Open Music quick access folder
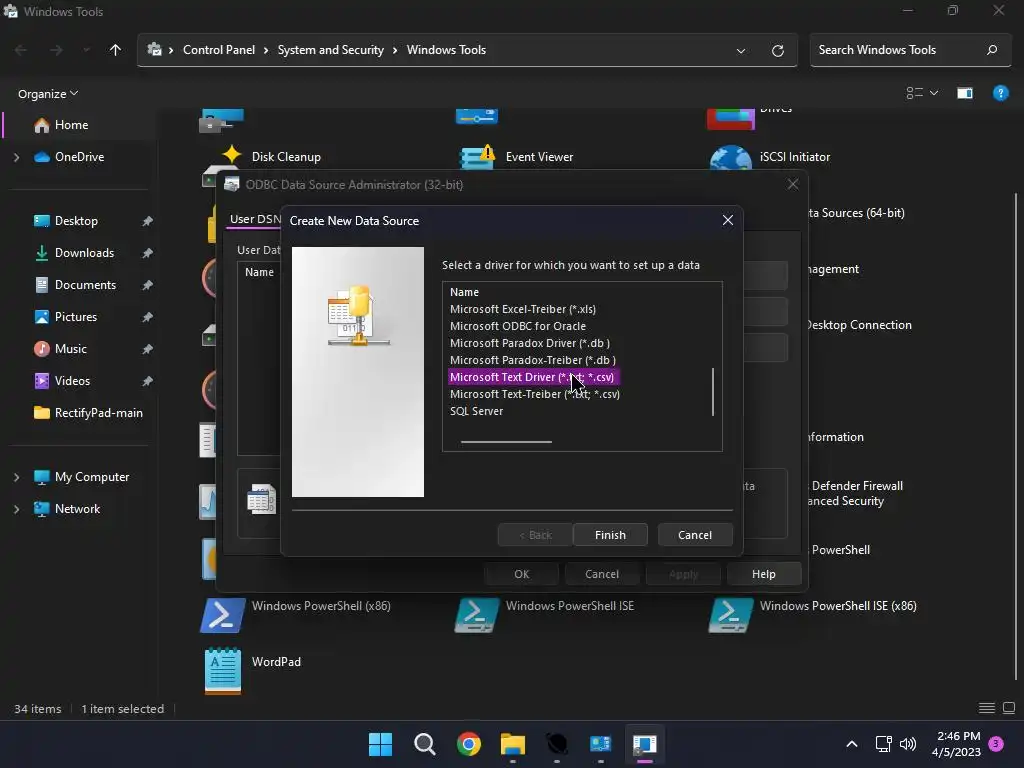1024x768 pixels. (71, 349)
